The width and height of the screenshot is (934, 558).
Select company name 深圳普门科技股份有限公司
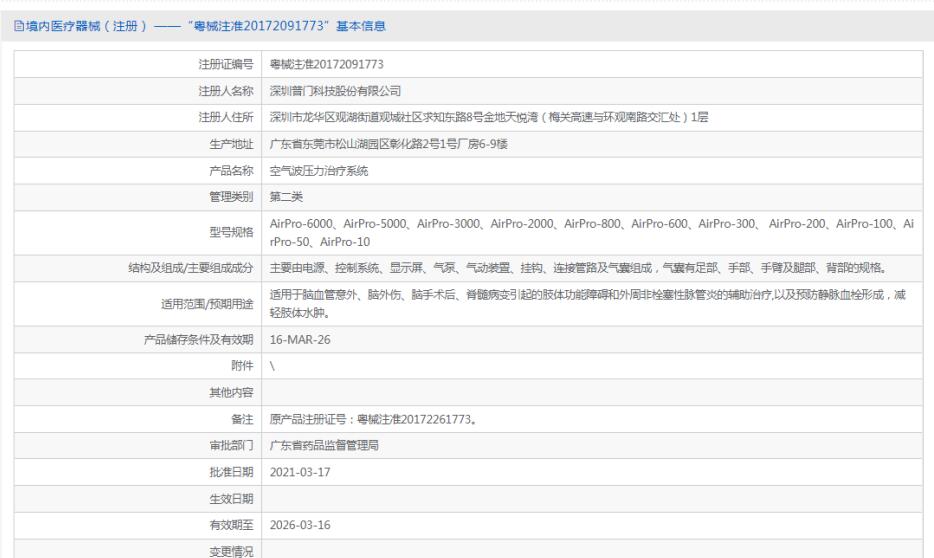click(x=335, y=91)
